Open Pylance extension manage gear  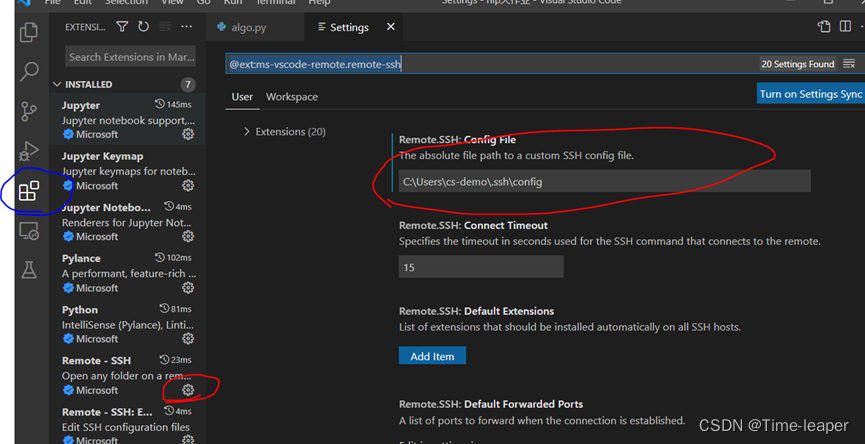tap(188, 287)
